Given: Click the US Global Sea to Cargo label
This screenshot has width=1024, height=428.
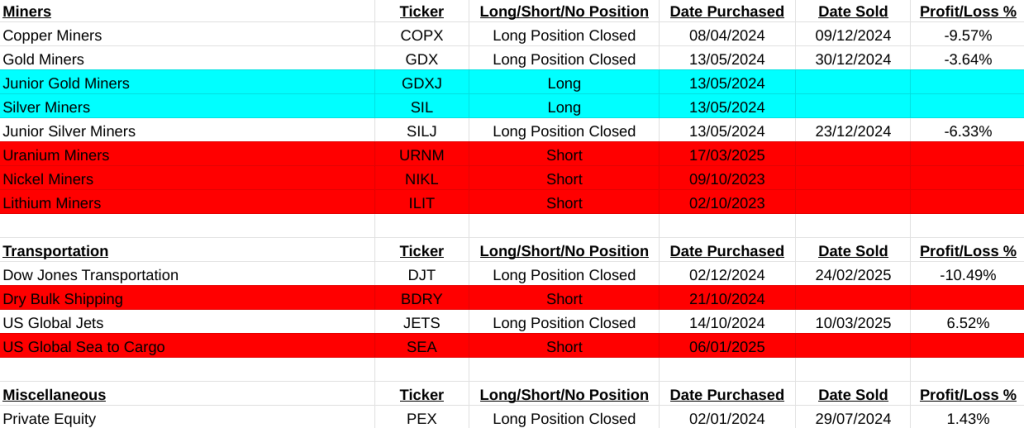Looking at the screenshot, I should (84, 347).
